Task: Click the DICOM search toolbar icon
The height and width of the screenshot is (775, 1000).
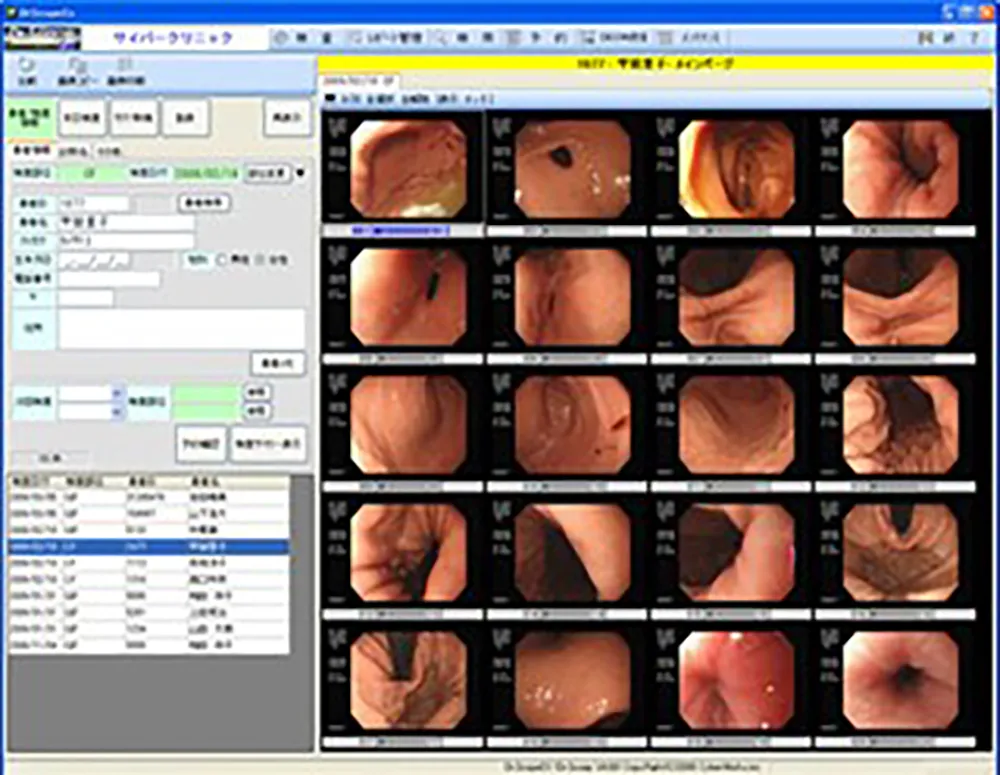Action: click(590, 38)
